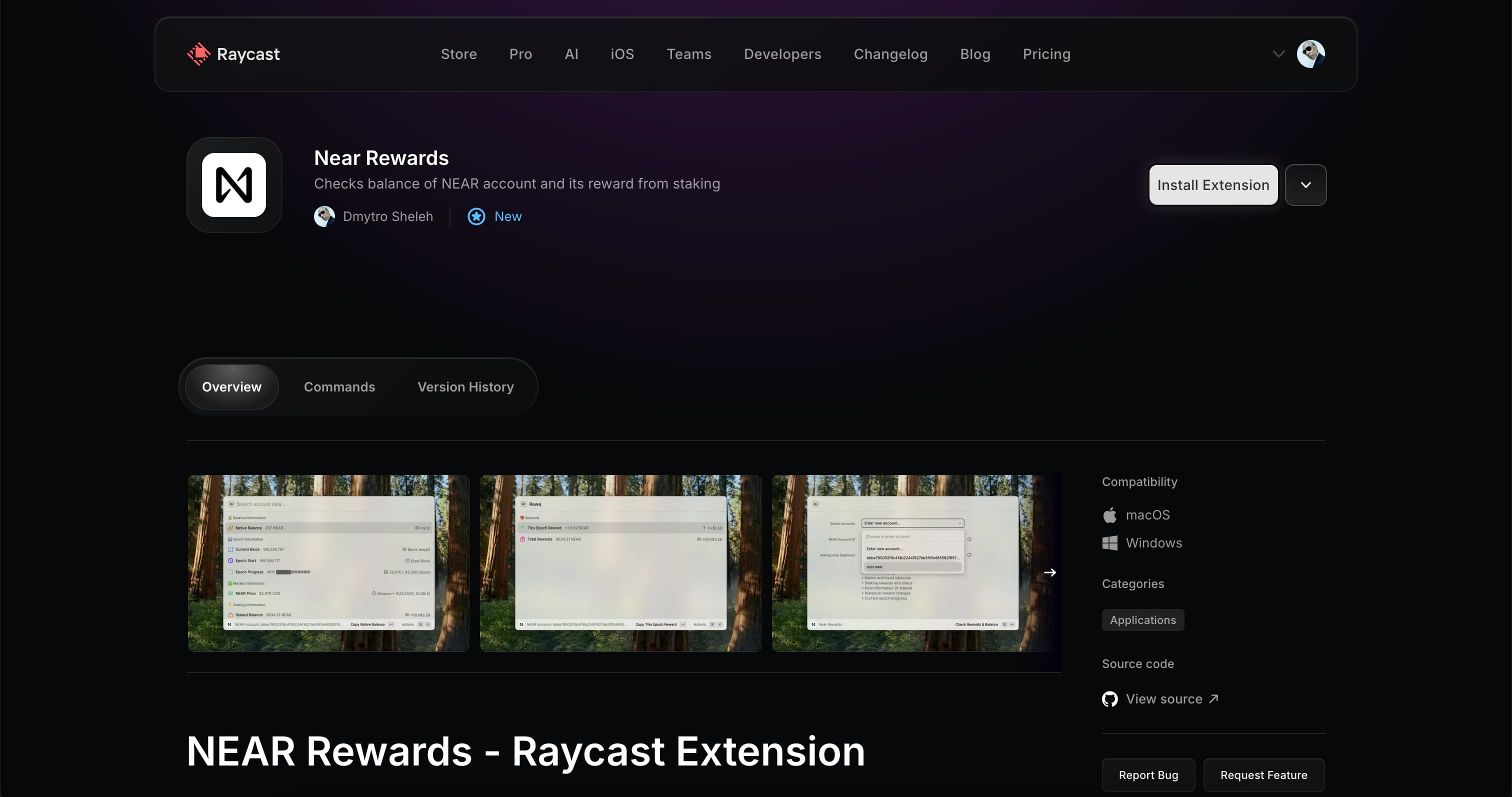Viewport: 1512px width, 797px height.
Task: Open the View source link
Action: pos(1164,698)
